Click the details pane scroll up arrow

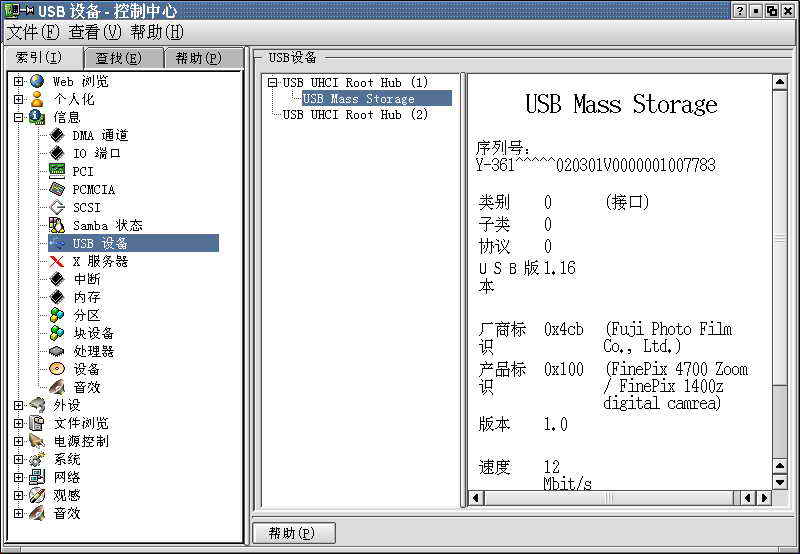coord(780,82)
